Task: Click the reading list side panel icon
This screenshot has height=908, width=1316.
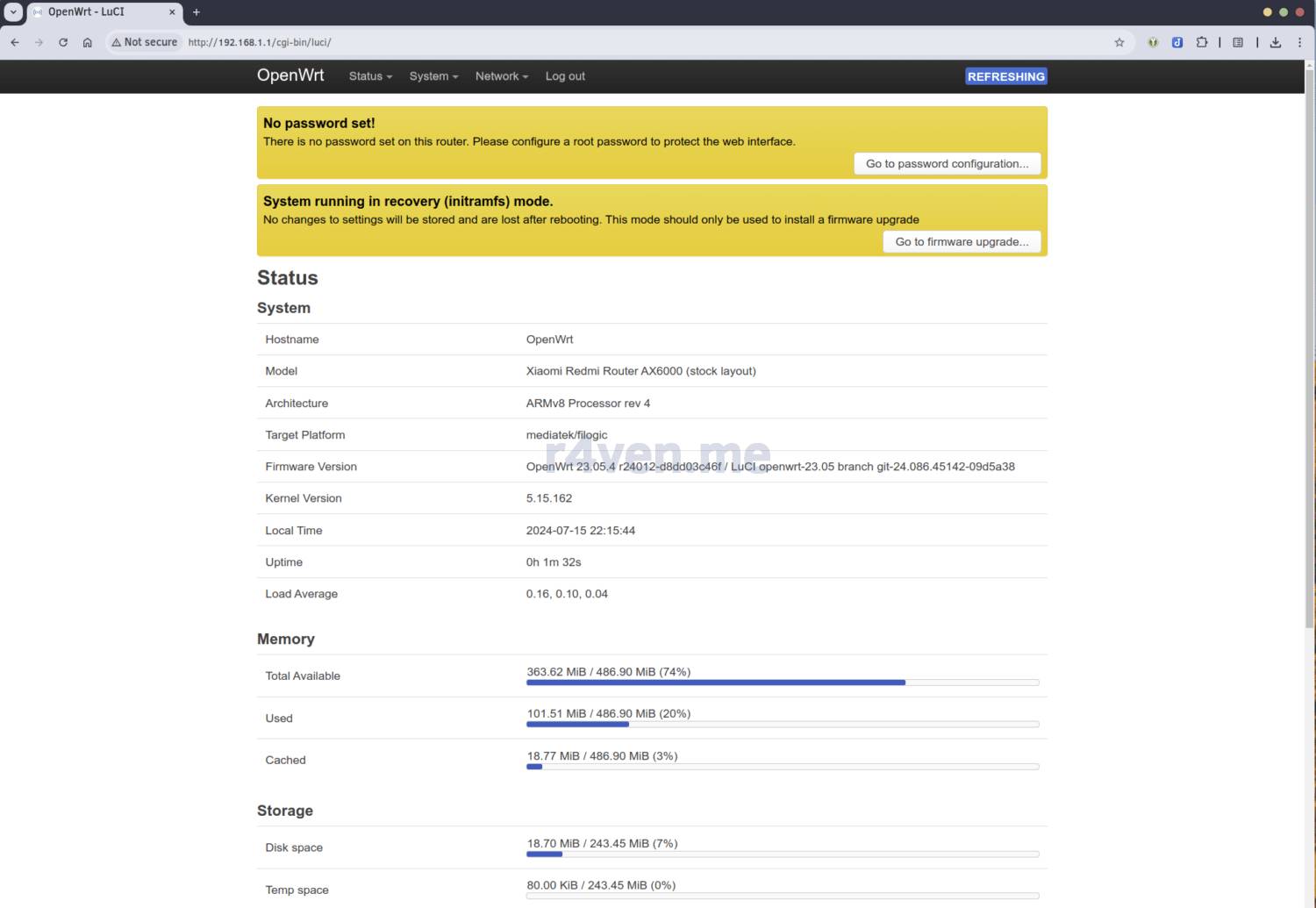Action: point(1238,42)
